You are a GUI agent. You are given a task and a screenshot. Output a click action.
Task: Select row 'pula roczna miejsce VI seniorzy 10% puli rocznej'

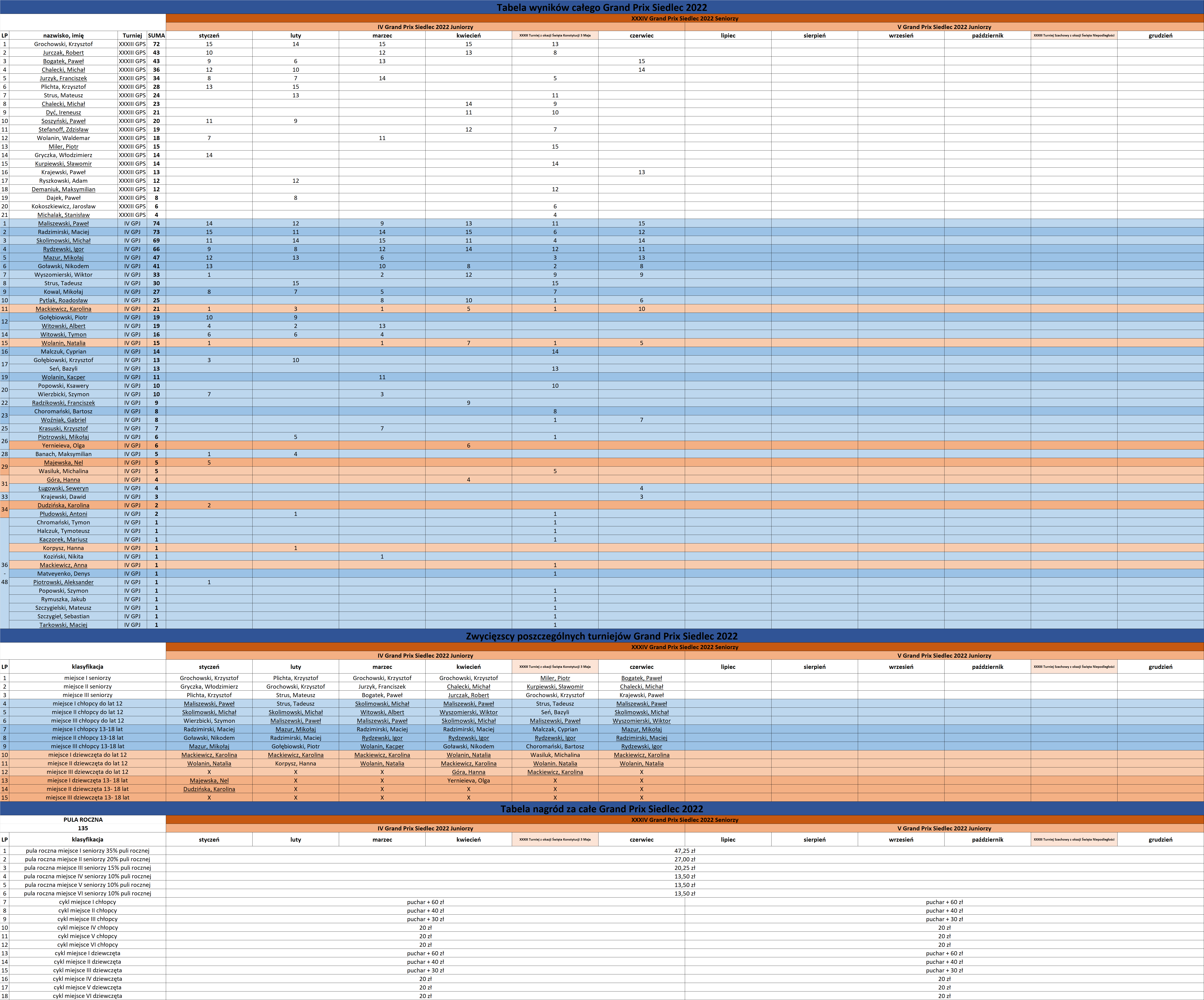click(87, 893)
